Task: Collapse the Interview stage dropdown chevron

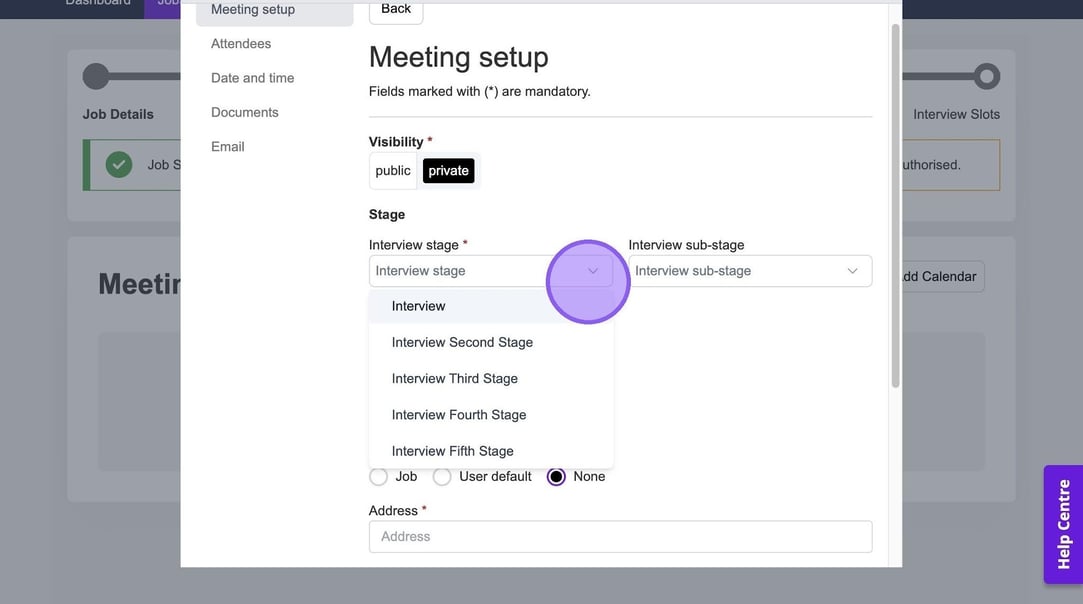Action: click(593, 271)
